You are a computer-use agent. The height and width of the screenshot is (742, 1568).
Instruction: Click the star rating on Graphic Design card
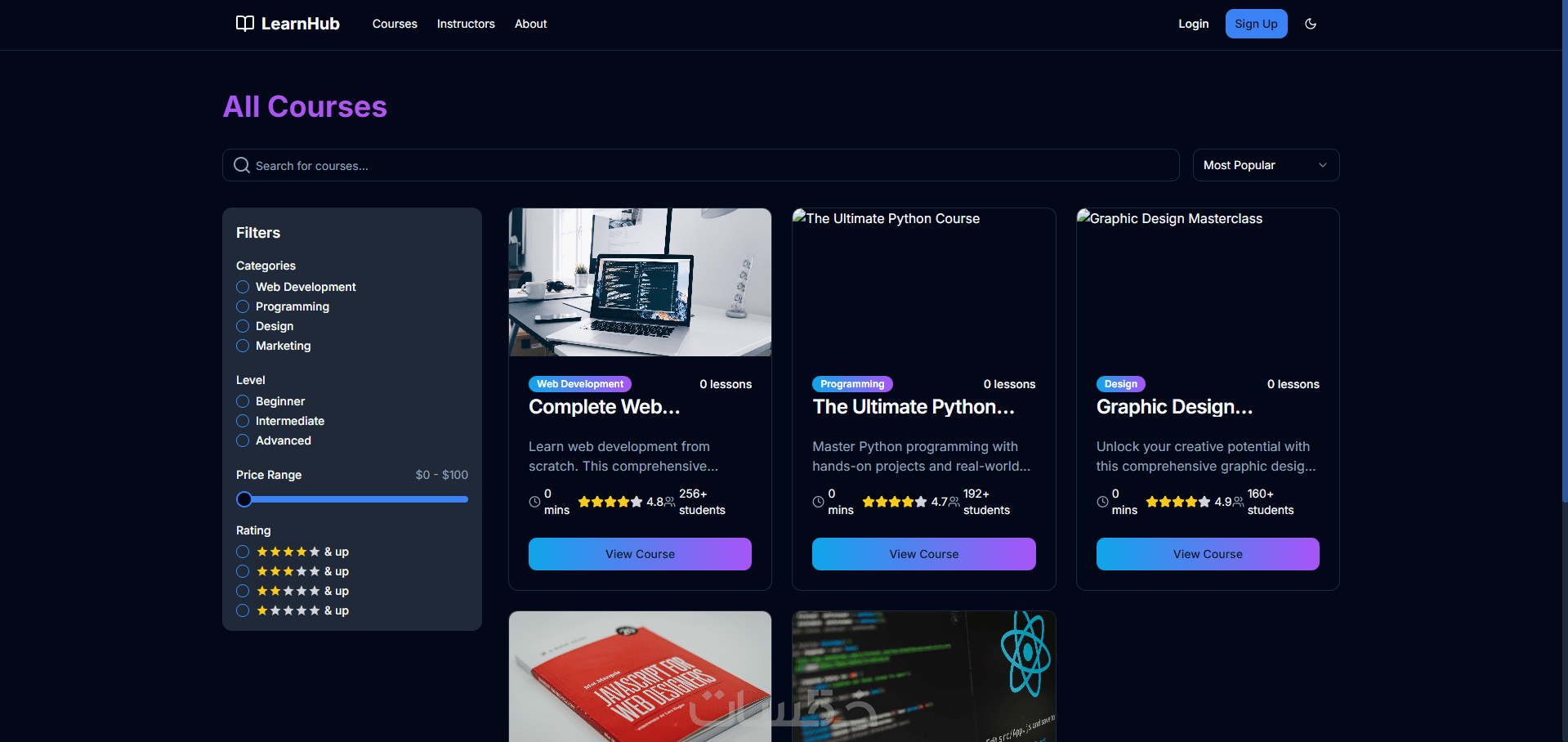pyautogui.click(x=1178, y=502)
